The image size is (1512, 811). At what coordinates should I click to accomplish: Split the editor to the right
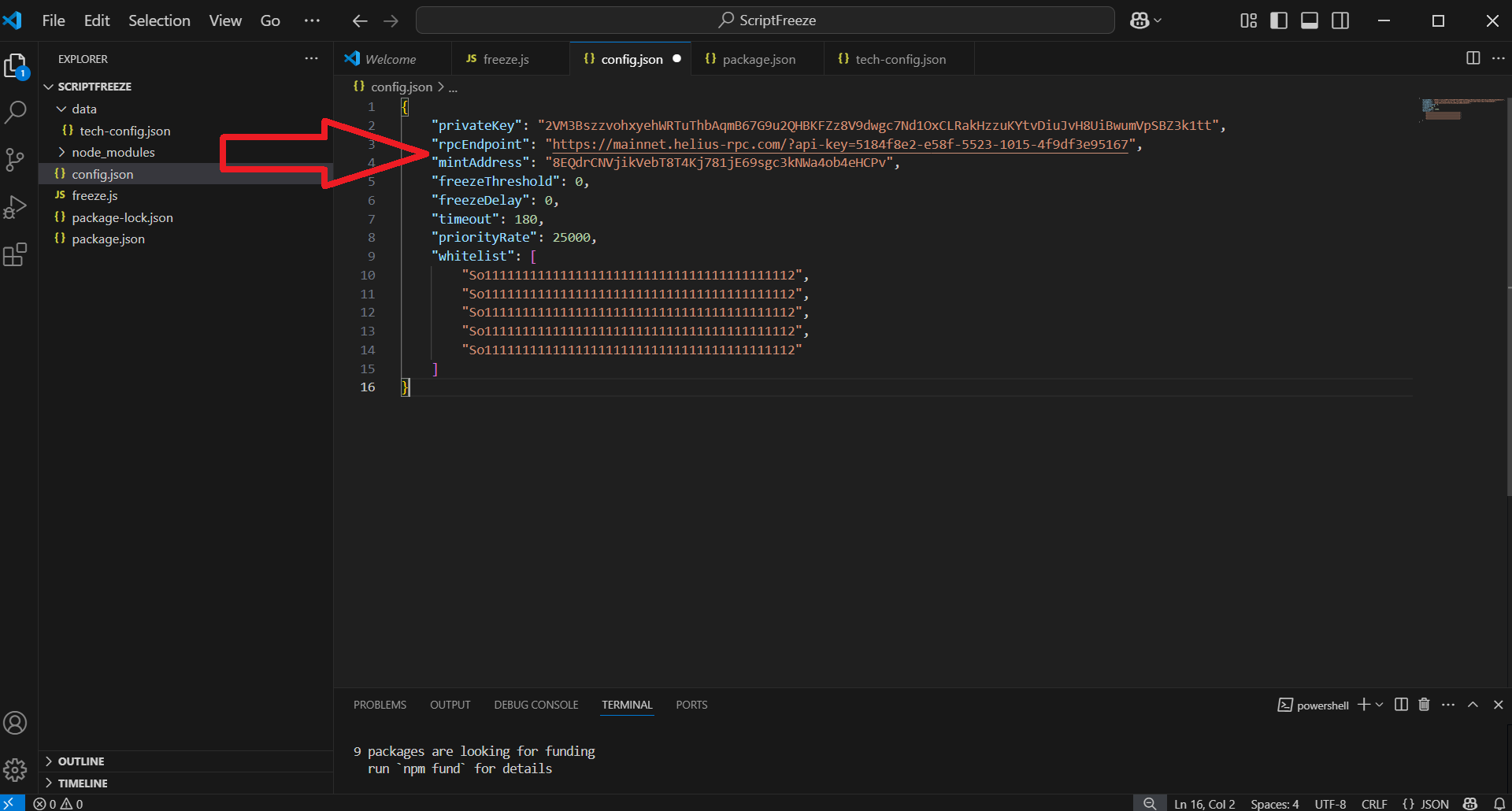point(1473,58)
